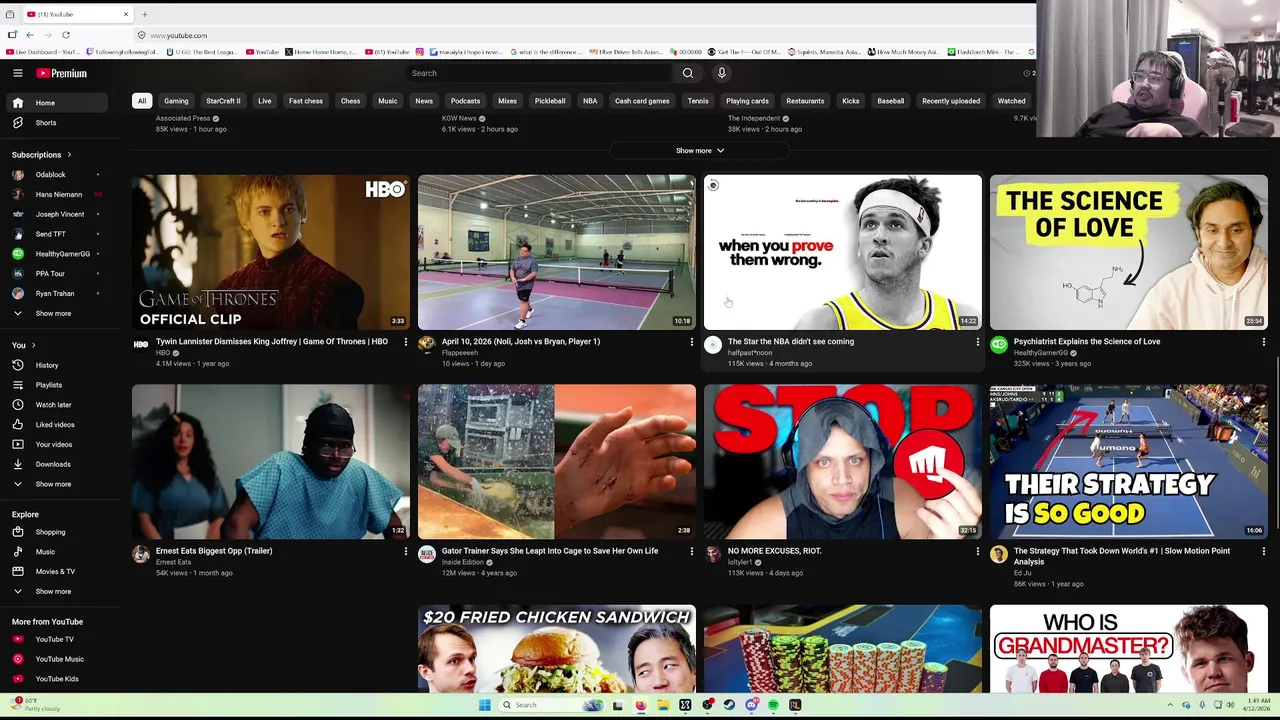
Task: Open Odablock subscription channel
Action: coord(56,175)
